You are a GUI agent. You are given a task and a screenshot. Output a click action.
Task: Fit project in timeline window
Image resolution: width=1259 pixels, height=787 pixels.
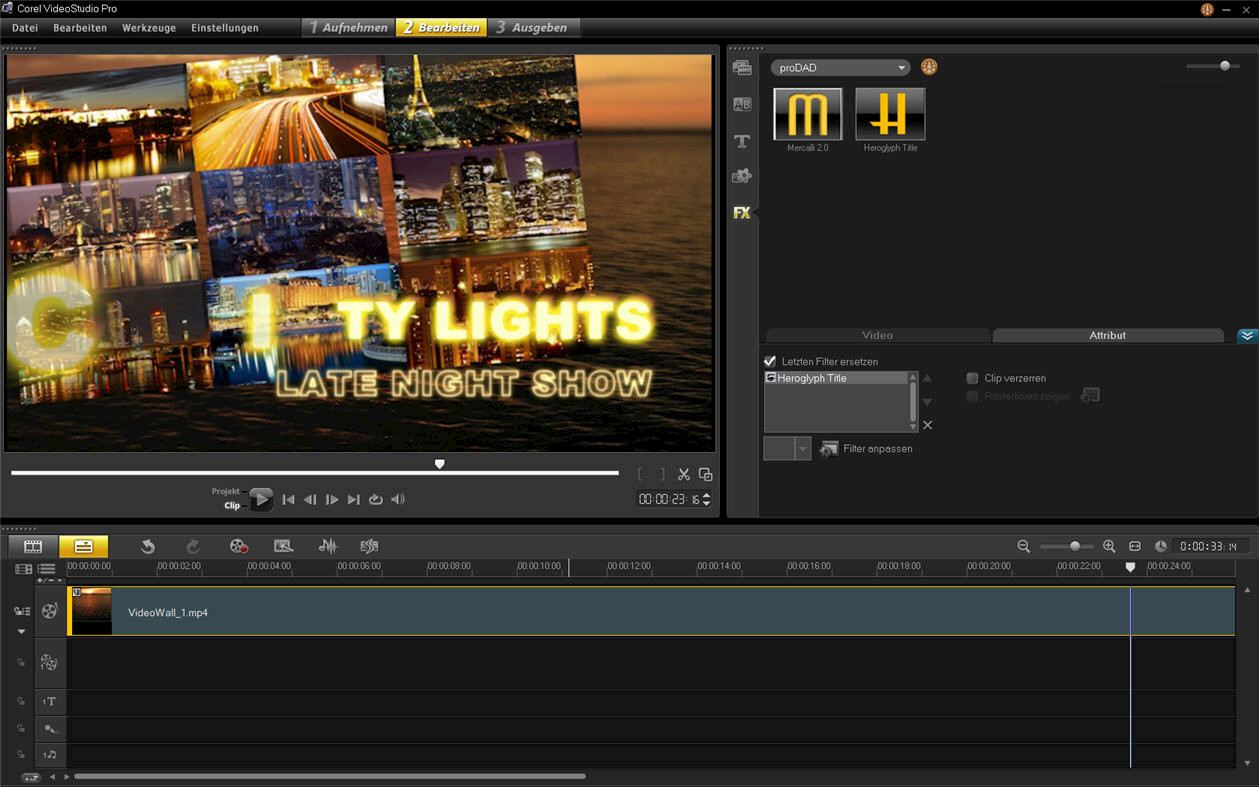[1135, 546]
